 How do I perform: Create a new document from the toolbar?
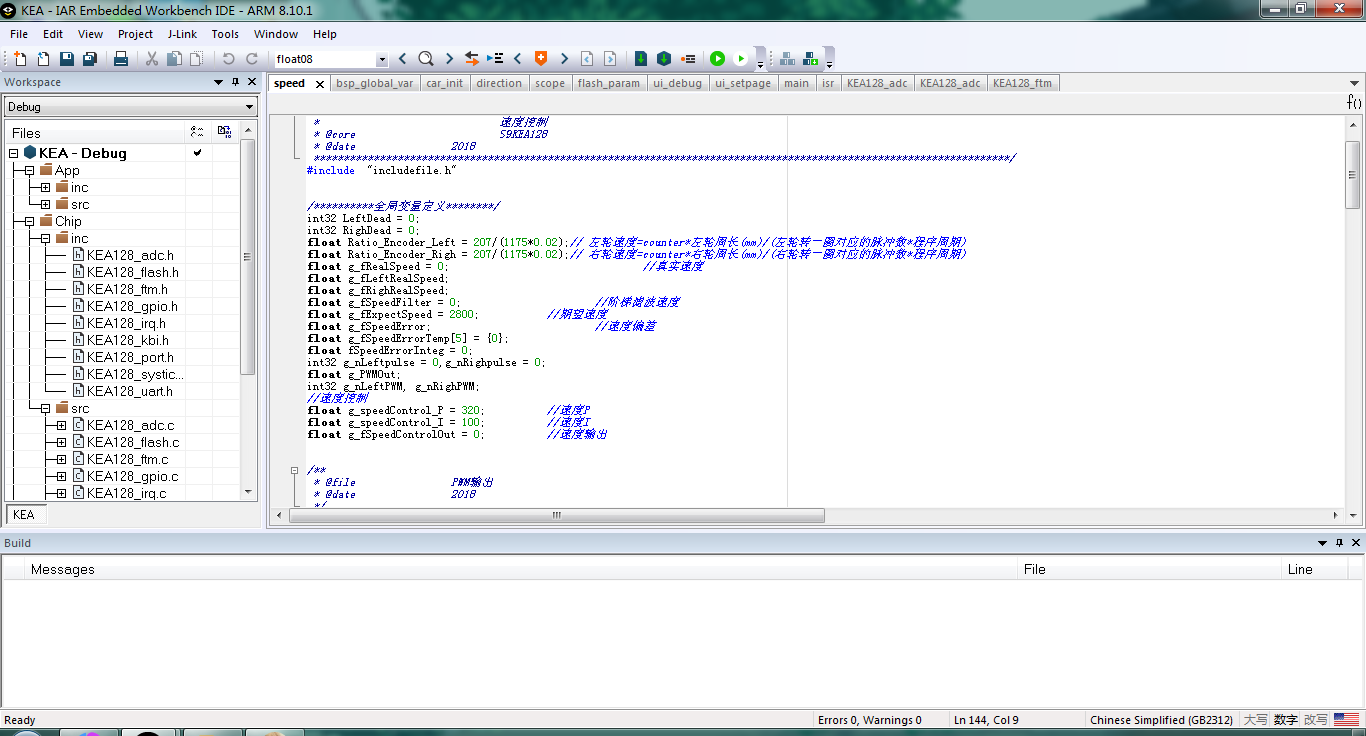coord(20,59)
